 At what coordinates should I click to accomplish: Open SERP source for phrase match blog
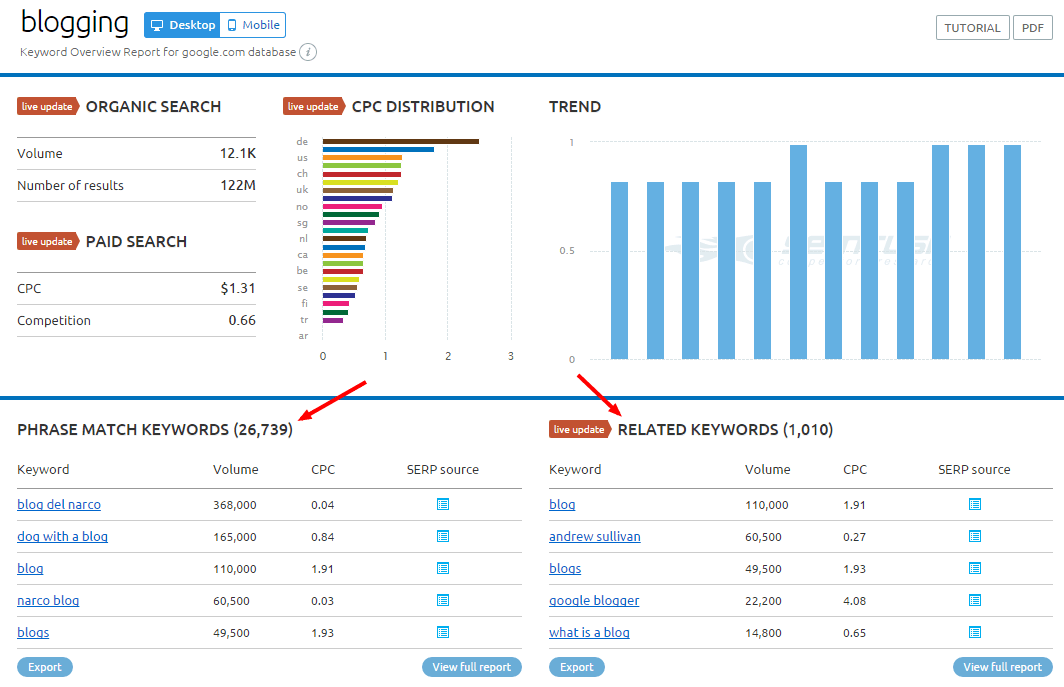[x=443, y=568]
